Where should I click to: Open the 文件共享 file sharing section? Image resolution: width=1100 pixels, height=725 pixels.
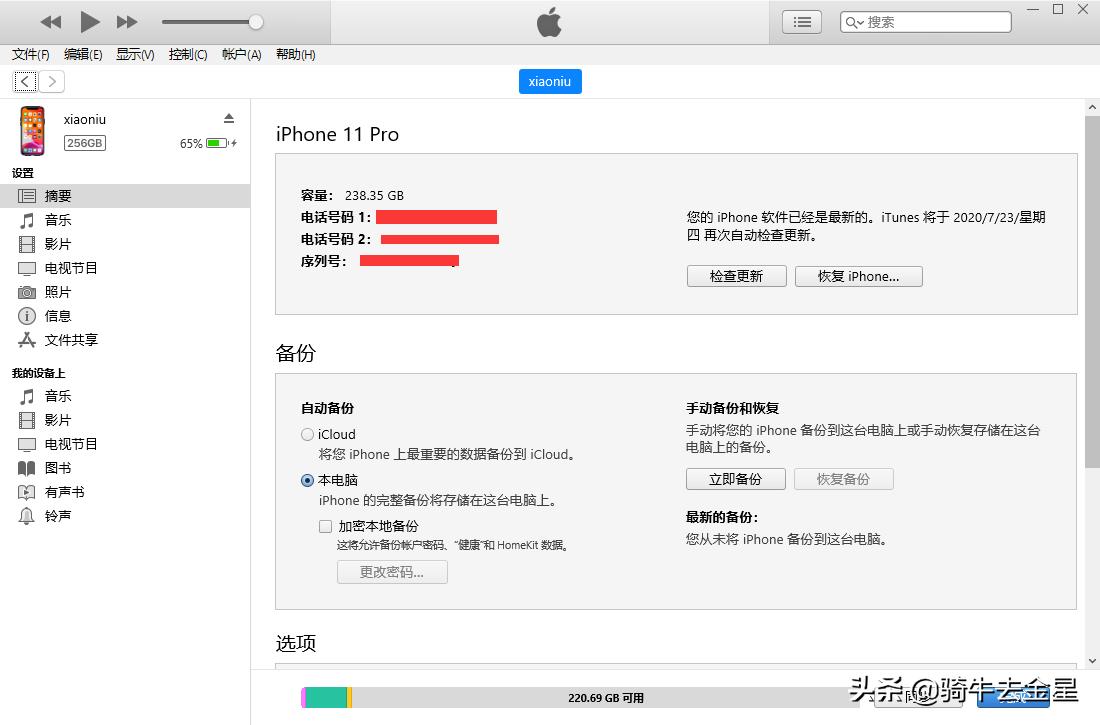71,339
